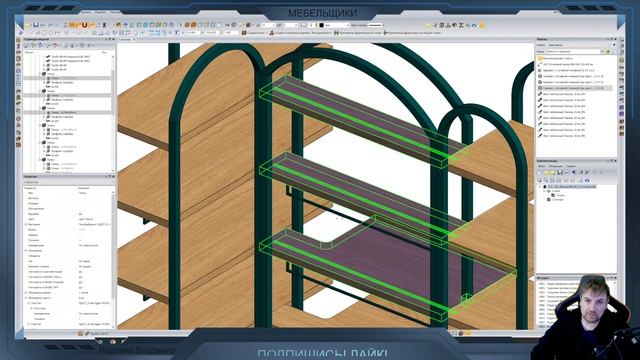Select the main viewport document tab
This screenshot has height=360, width=640.
[126, 40]
